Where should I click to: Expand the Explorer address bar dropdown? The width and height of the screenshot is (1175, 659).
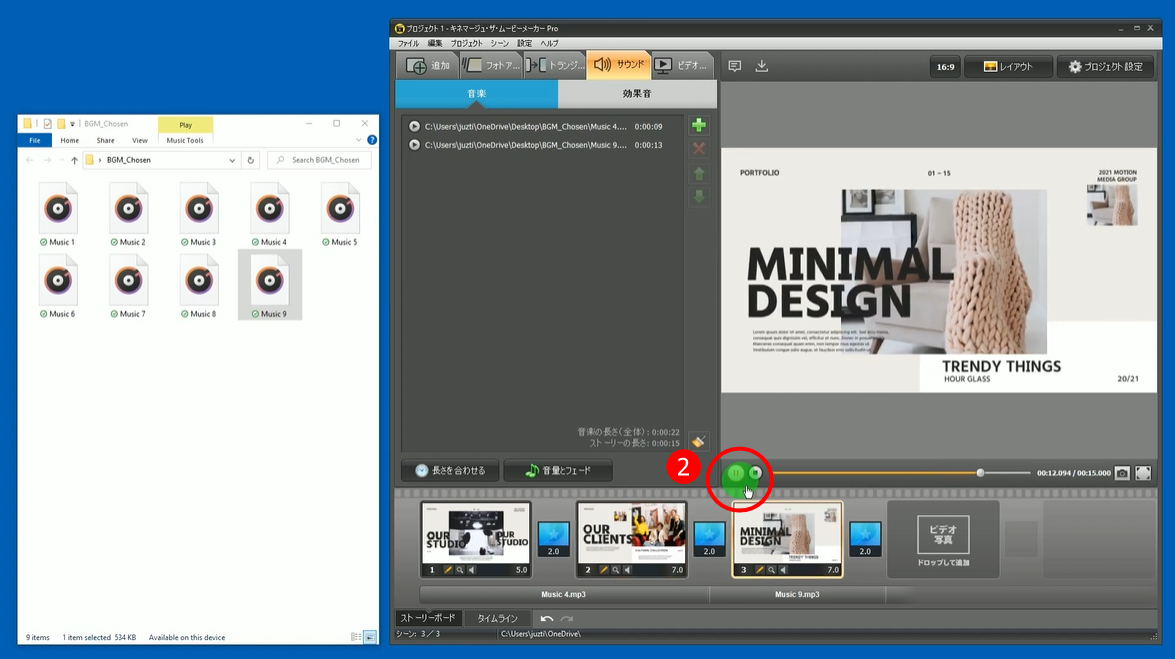(233, 160)
